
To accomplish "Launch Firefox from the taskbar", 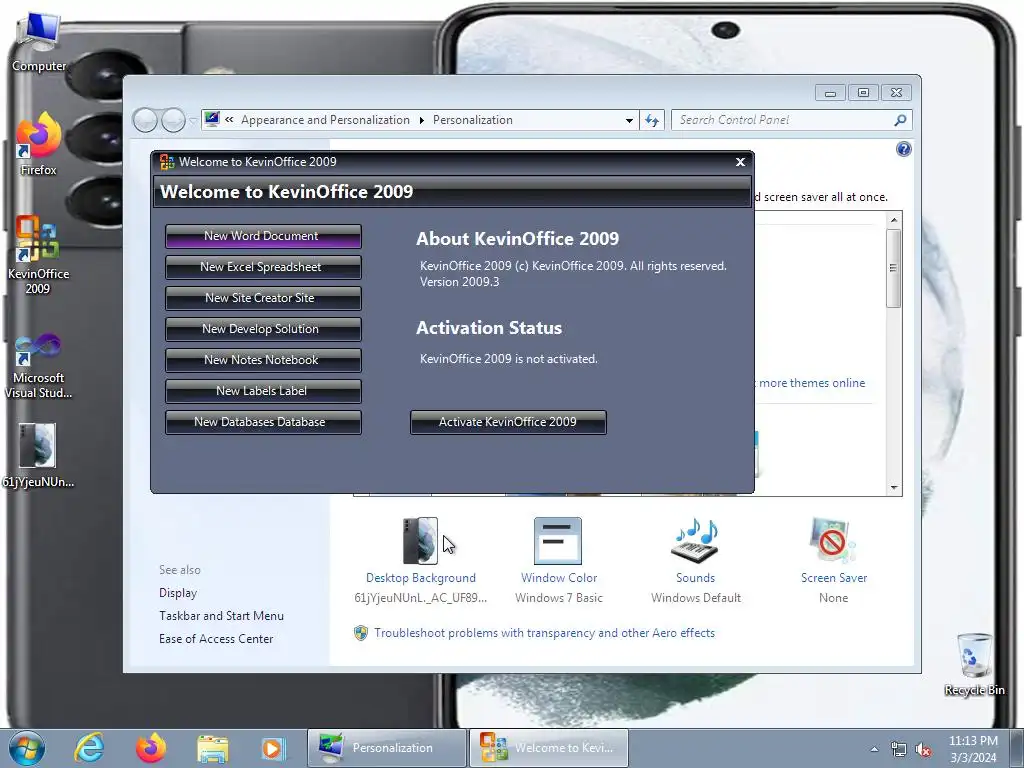I will pyautogui.click(x=151, y=748).
